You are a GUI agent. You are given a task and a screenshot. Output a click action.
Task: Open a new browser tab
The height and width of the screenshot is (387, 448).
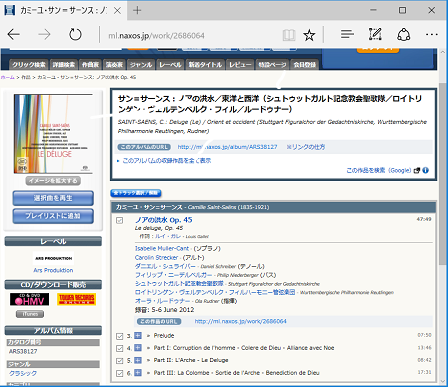tap(137, 10)
